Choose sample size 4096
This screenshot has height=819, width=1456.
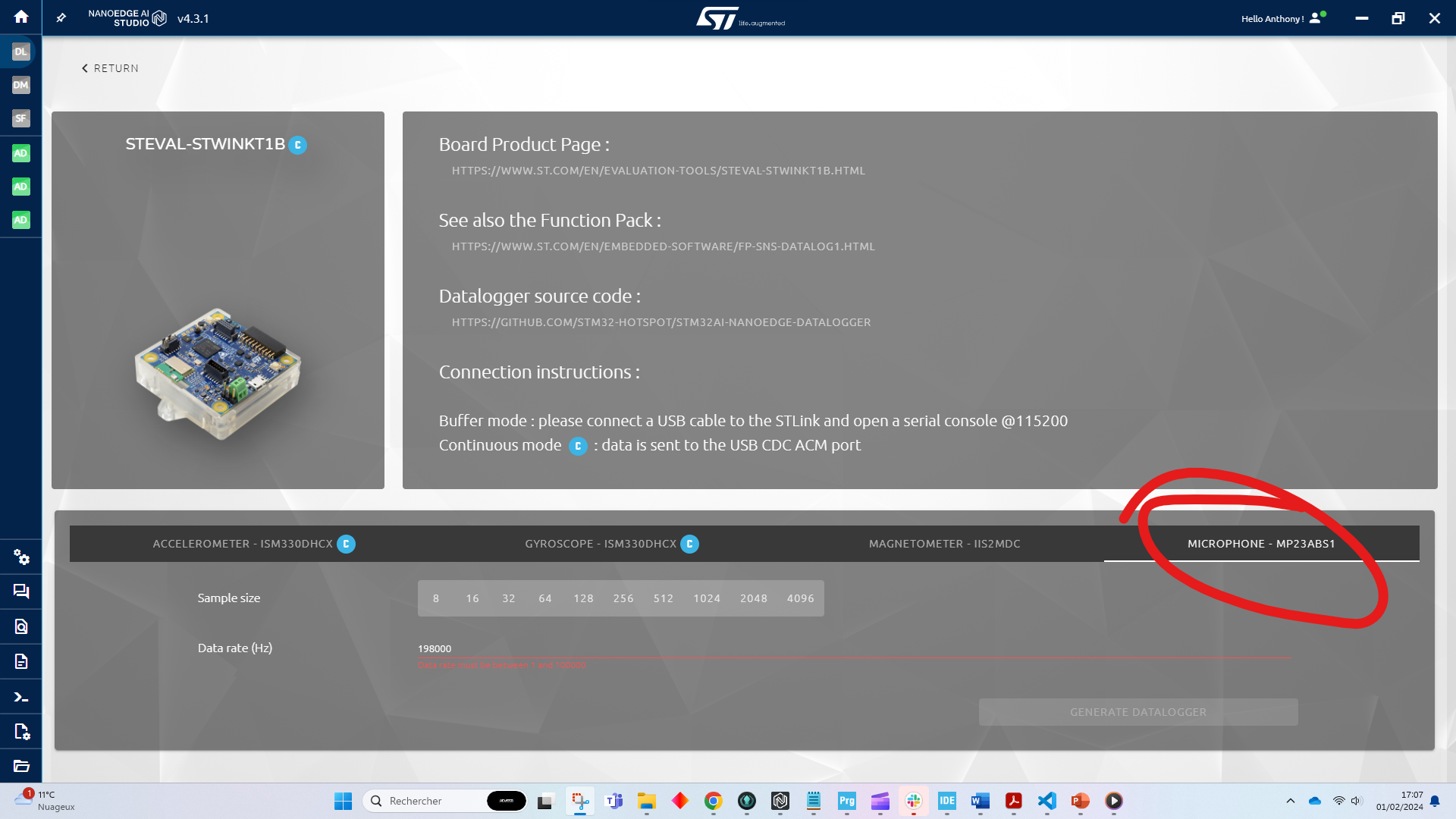point(800,598)
